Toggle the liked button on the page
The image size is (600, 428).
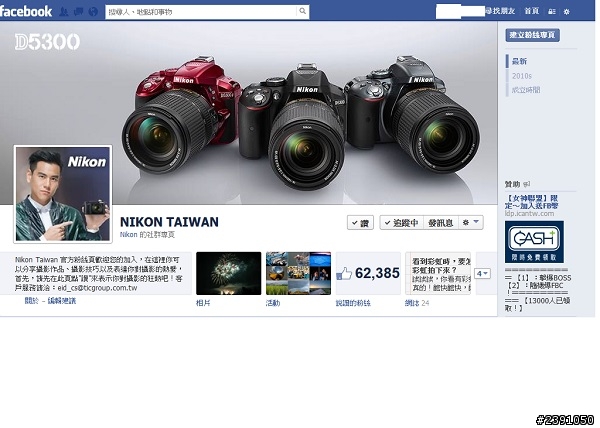click(360, 223)
